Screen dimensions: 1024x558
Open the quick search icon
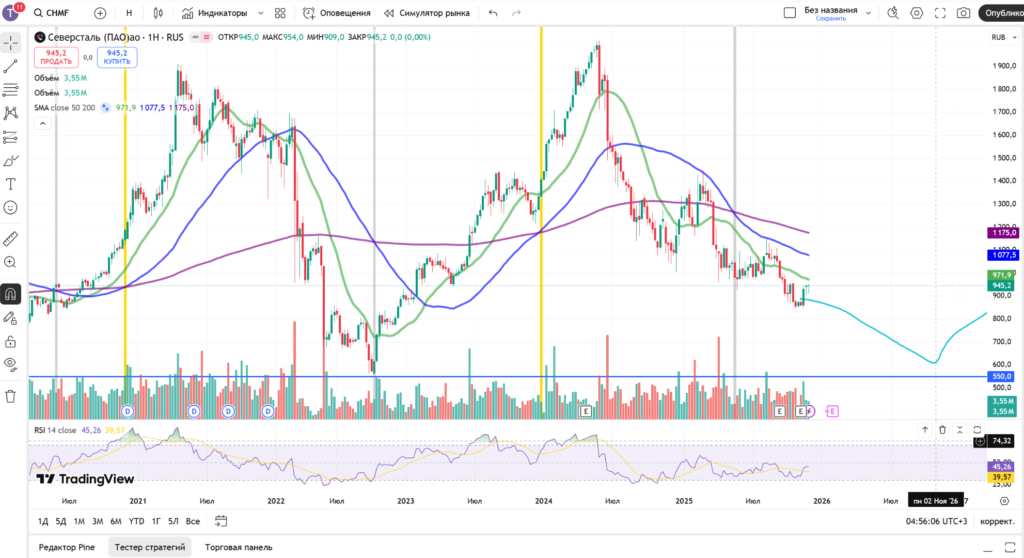(x=893, y=13)
